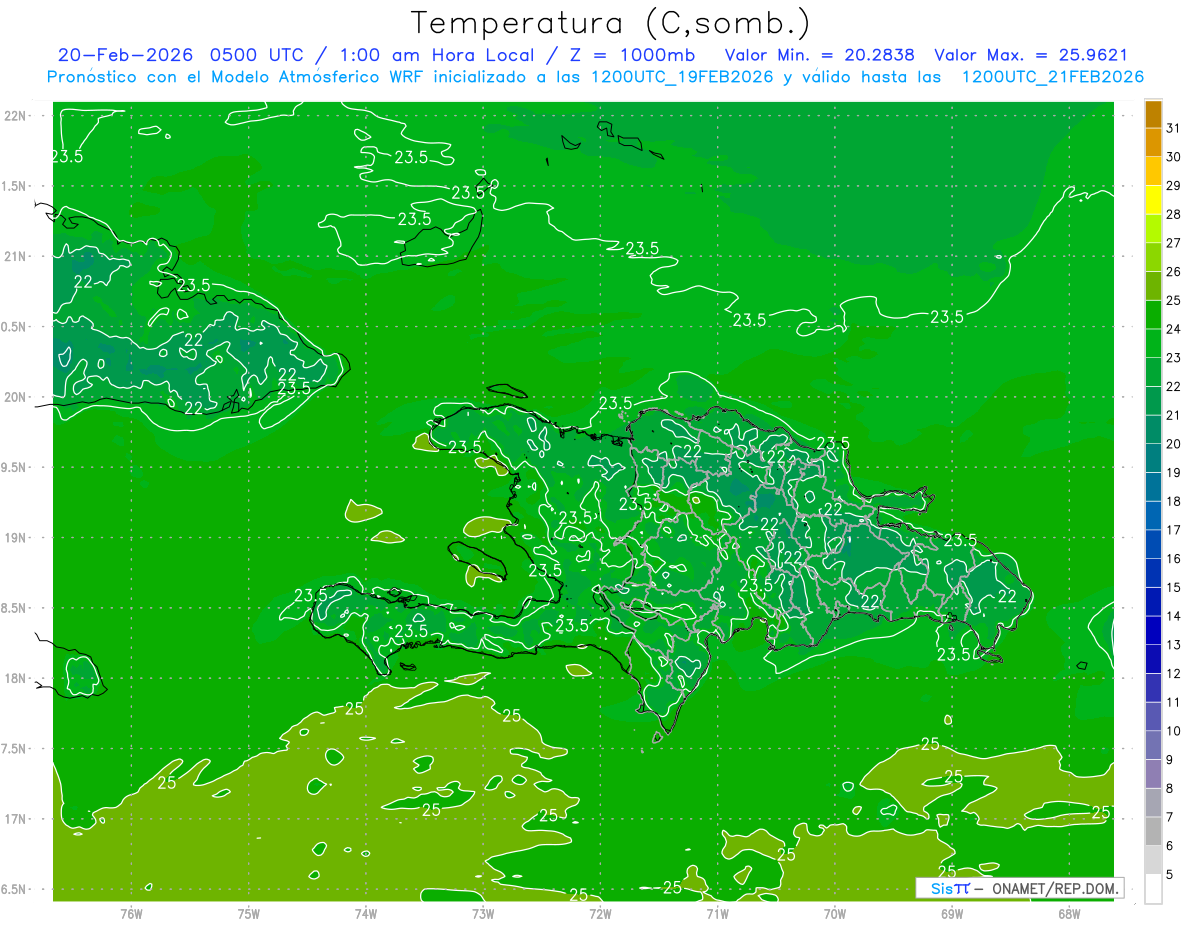Select the '20-Feb-2026' date text
This screenshot has height=927, width=1200.
pos(126,55)
